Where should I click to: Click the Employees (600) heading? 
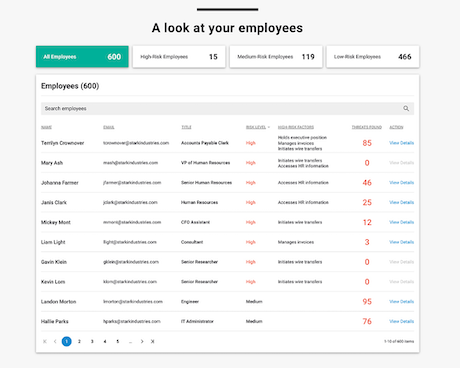tap(70, 86)
